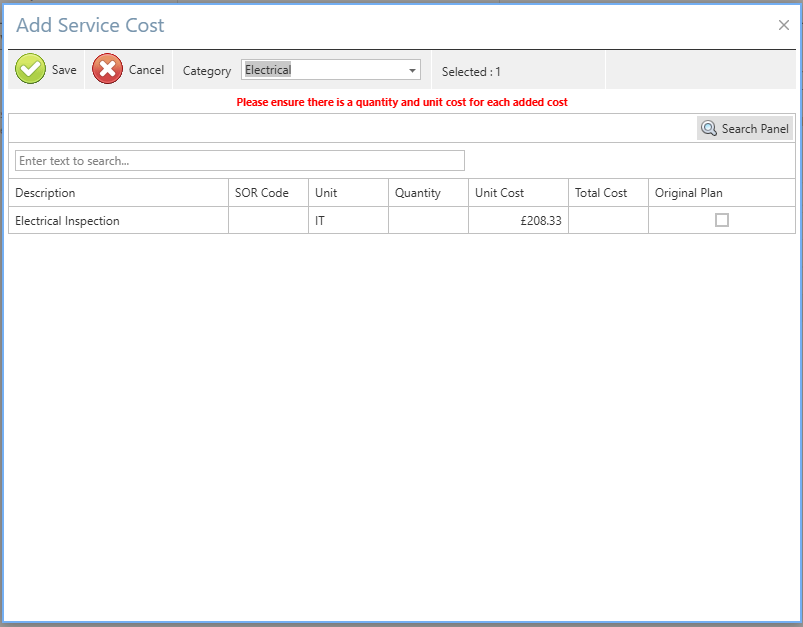
Task: Tick the Original Plan checkbox for Electrical Inspection
Action: [x=722, y=220]
